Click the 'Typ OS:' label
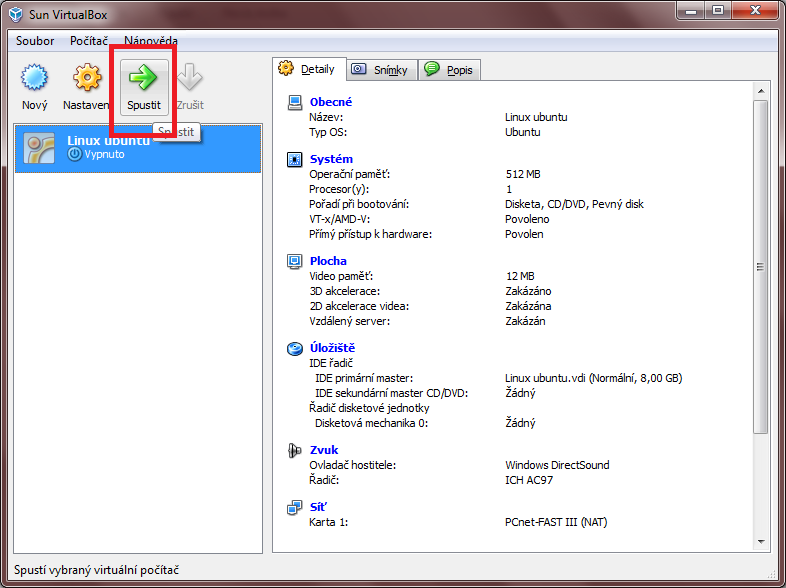The image size is (786, 588). point(328,132)
